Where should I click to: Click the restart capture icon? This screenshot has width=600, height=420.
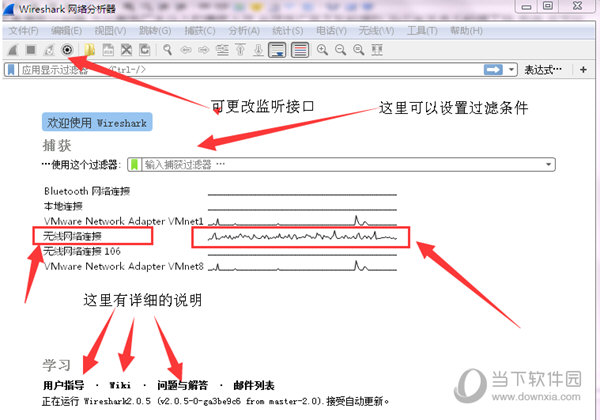49,50
